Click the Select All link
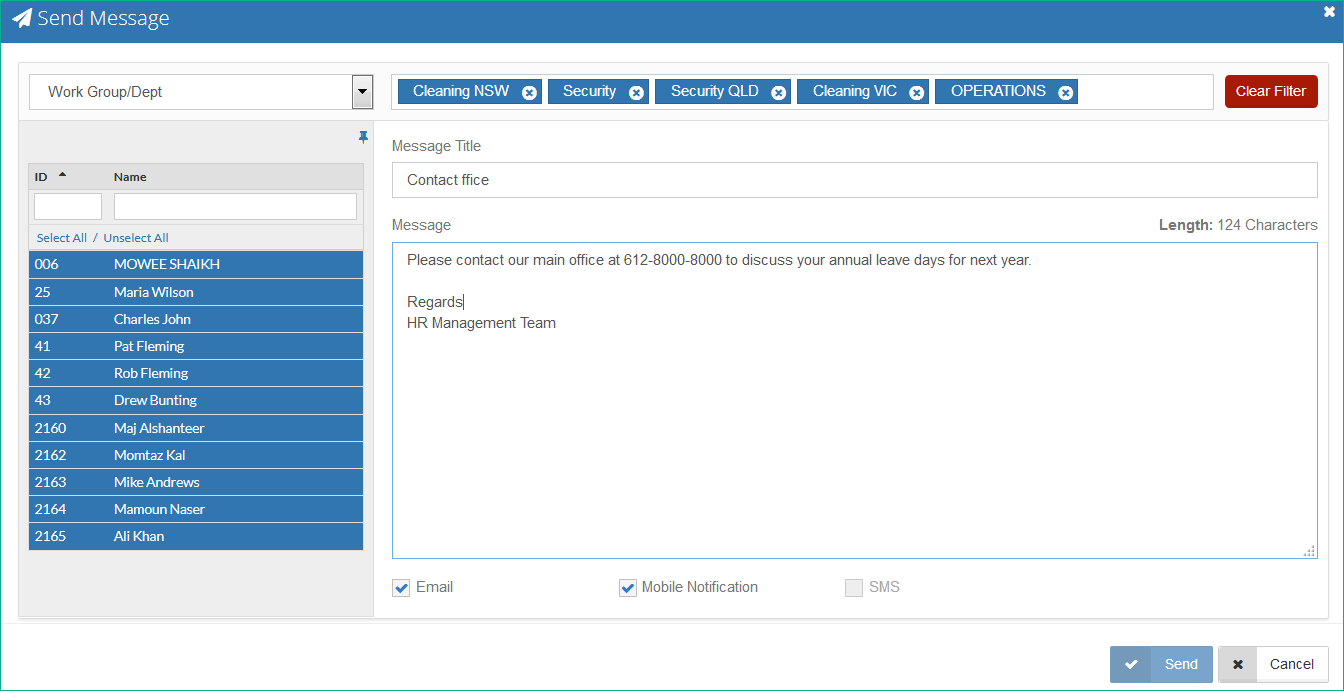Screen dimensions: 1344x691 (62, 238)
